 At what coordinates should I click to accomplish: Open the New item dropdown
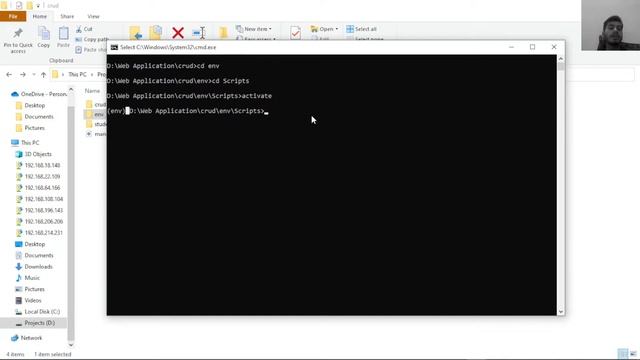pyautogui.click(x=254, y=29)
